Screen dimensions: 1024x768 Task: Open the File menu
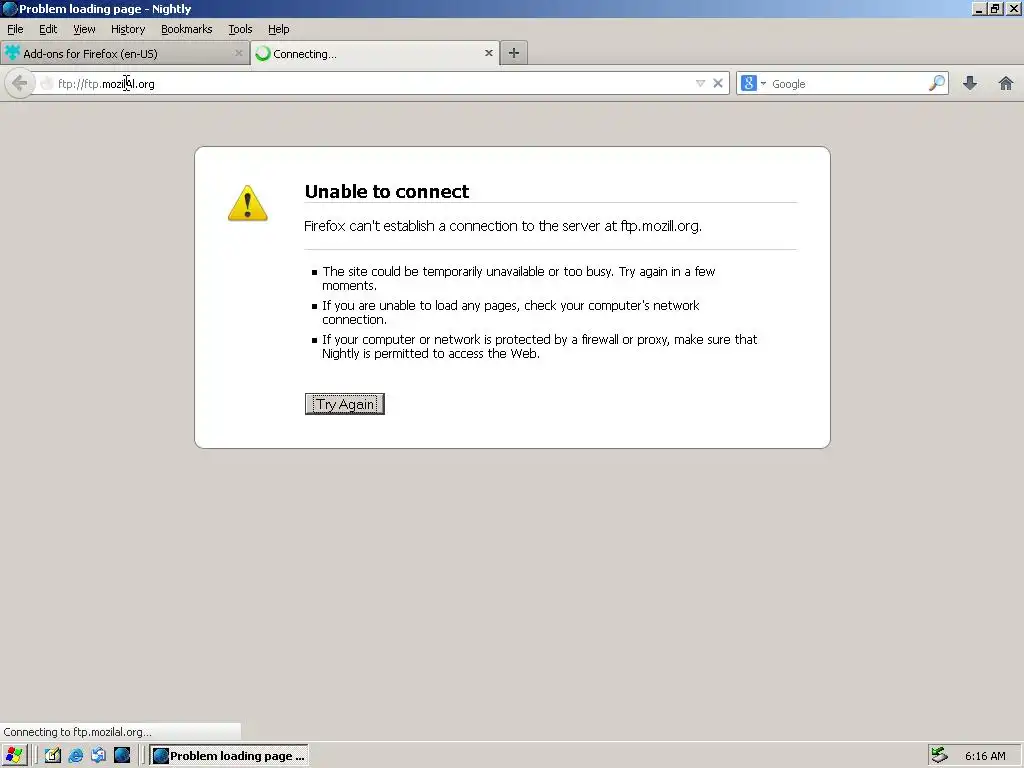click(x=15, y=29)
